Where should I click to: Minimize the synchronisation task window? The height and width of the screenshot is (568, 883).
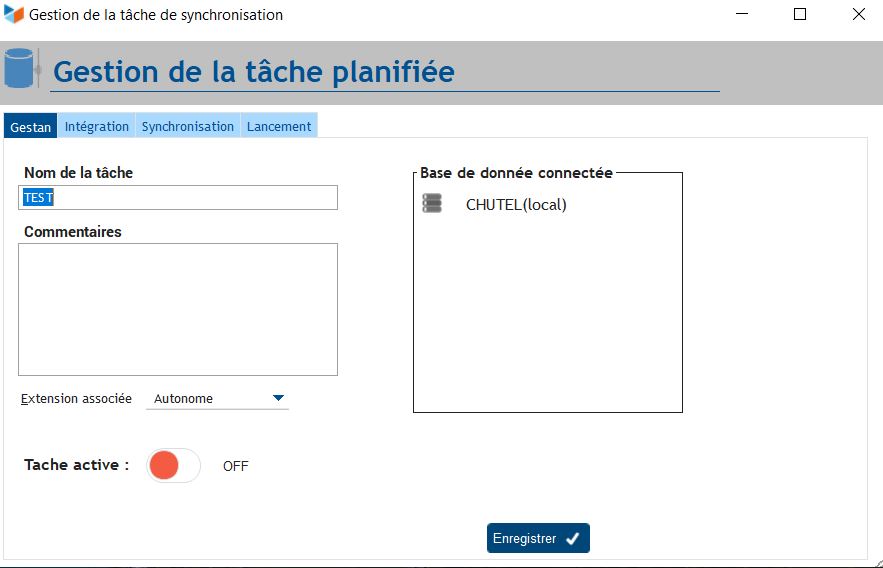tap(742, 15)
